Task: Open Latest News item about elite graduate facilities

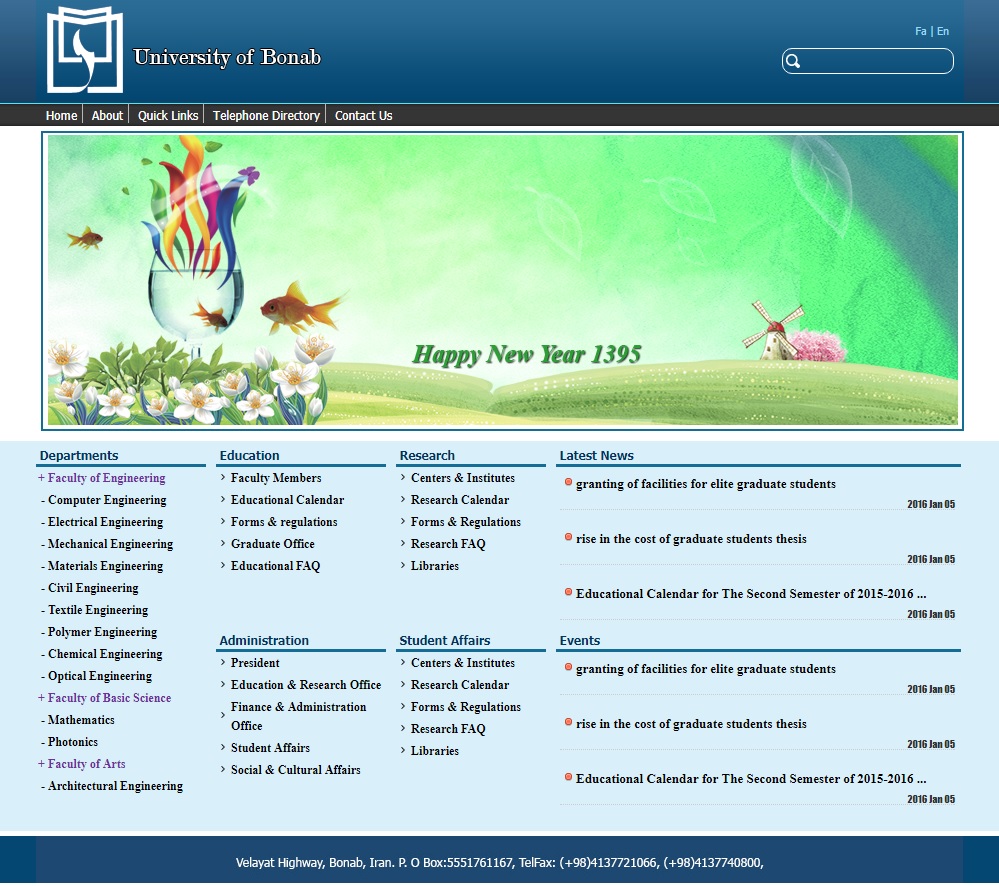Action: pos(706,484)
